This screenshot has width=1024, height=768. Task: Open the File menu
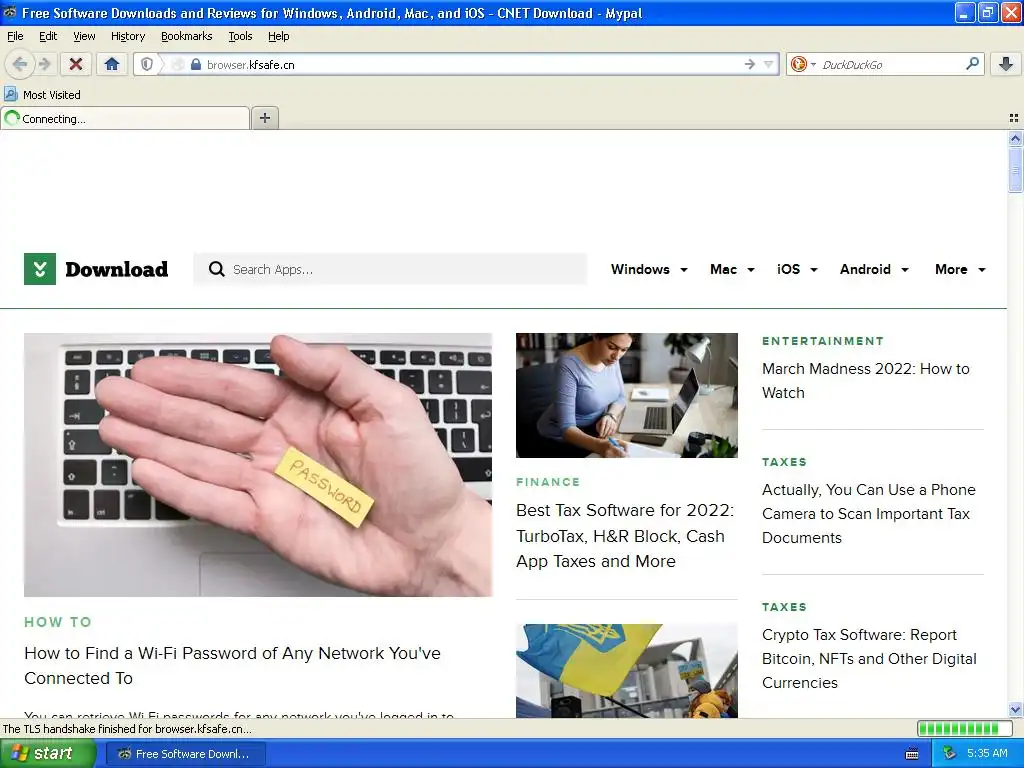(15, 36)
